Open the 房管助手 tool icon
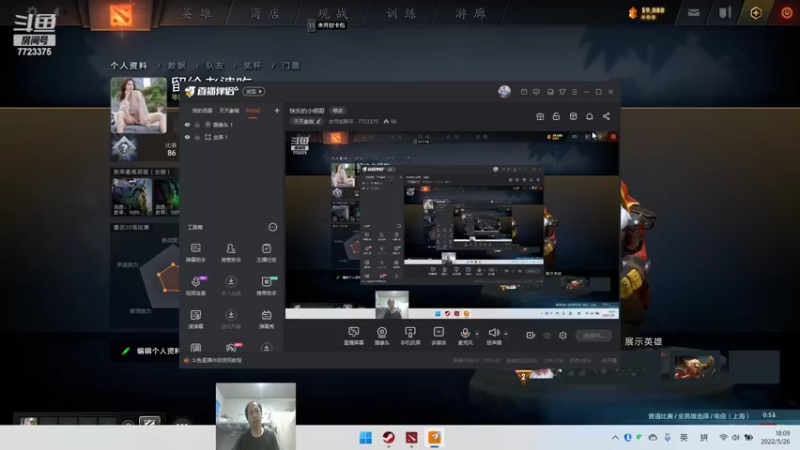Screen dimensions: 800x450 231,252
